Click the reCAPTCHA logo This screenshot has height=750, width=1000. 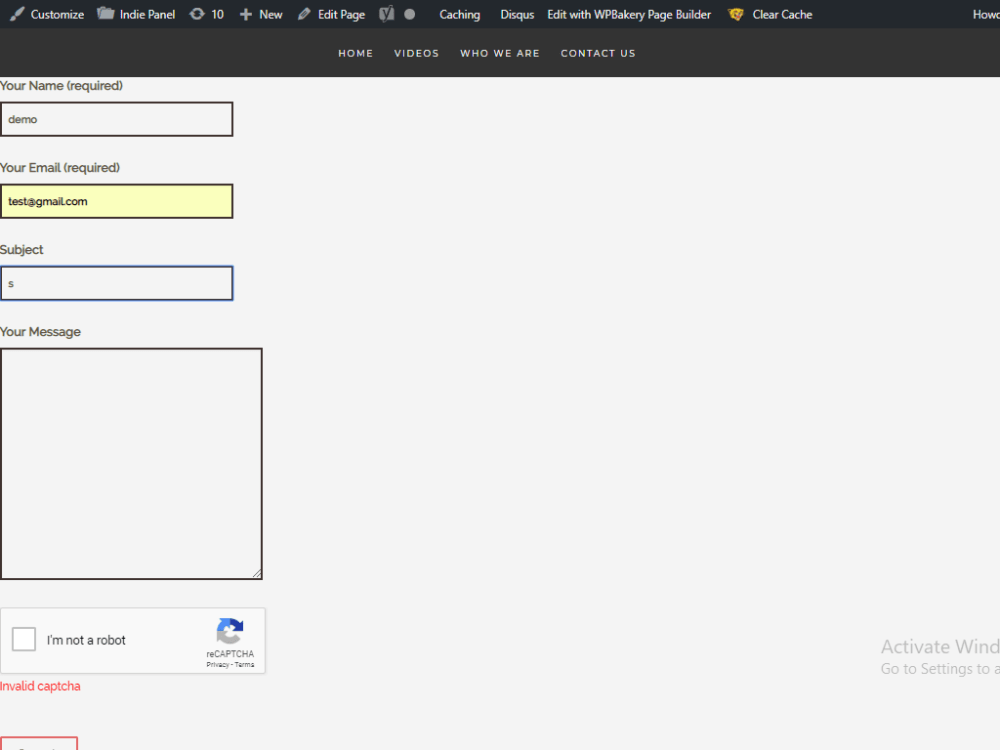click(230, 631)
